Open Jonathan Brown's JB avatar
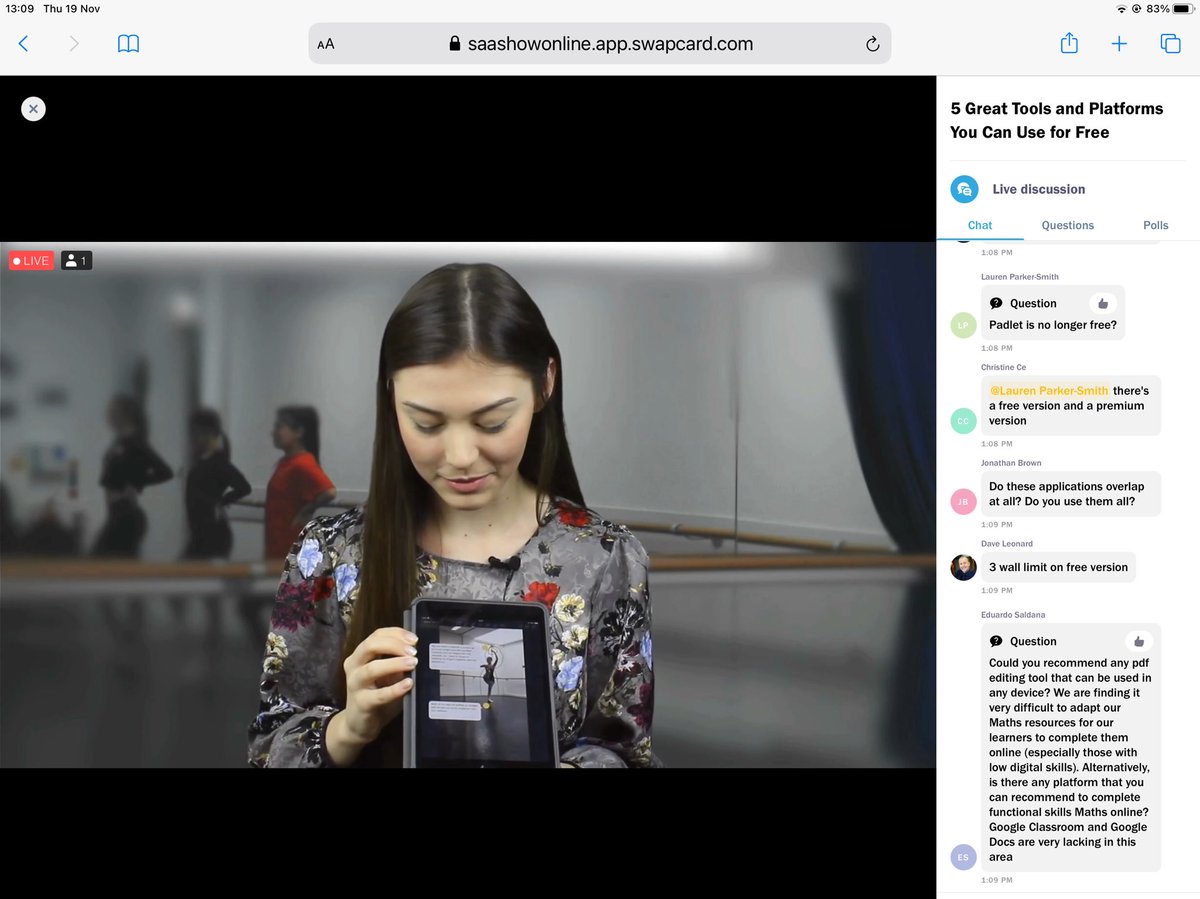The width and height of the screenshot is (1200, 899). (x=963, y=502)
